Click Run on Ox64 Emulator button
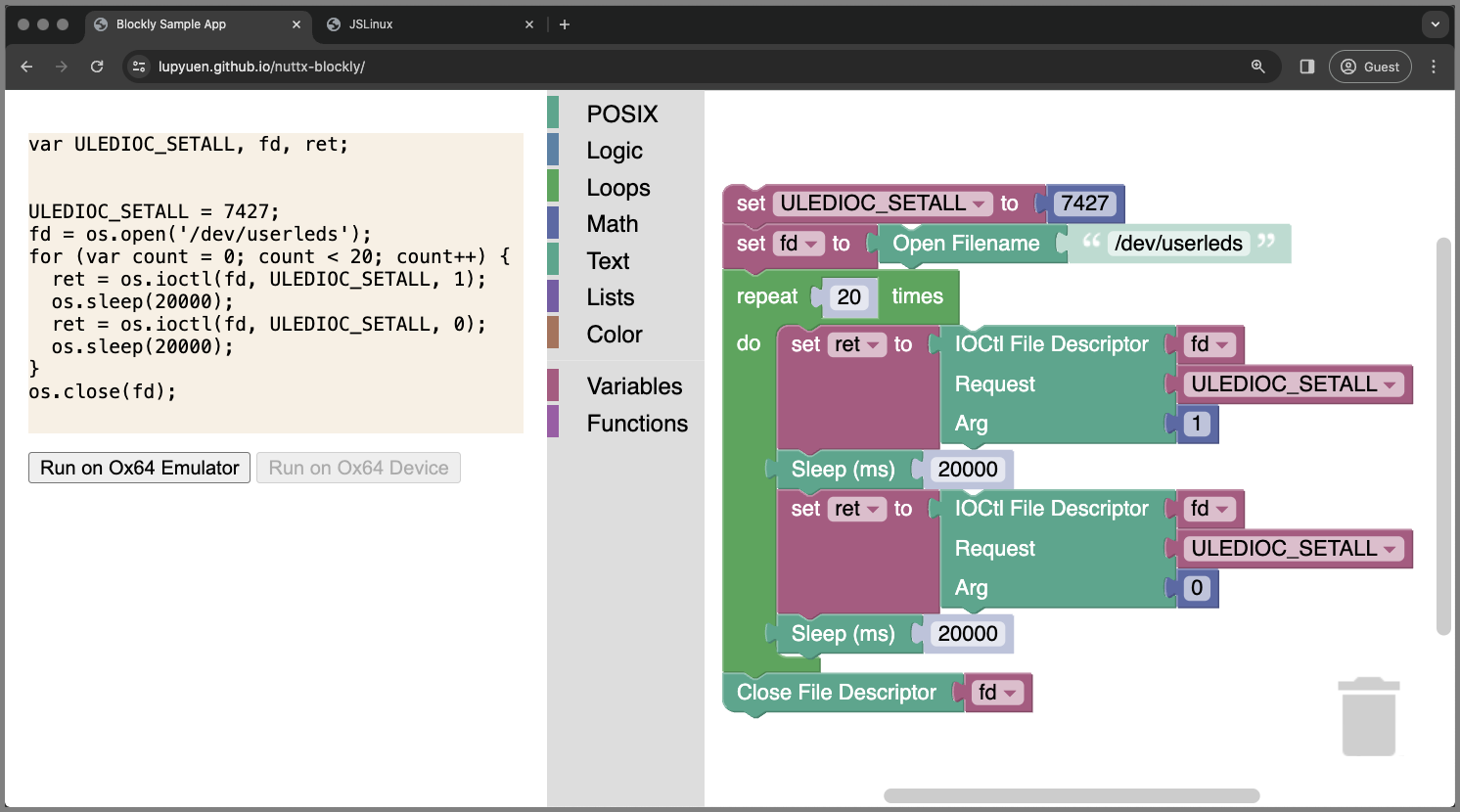 [139, 468]
